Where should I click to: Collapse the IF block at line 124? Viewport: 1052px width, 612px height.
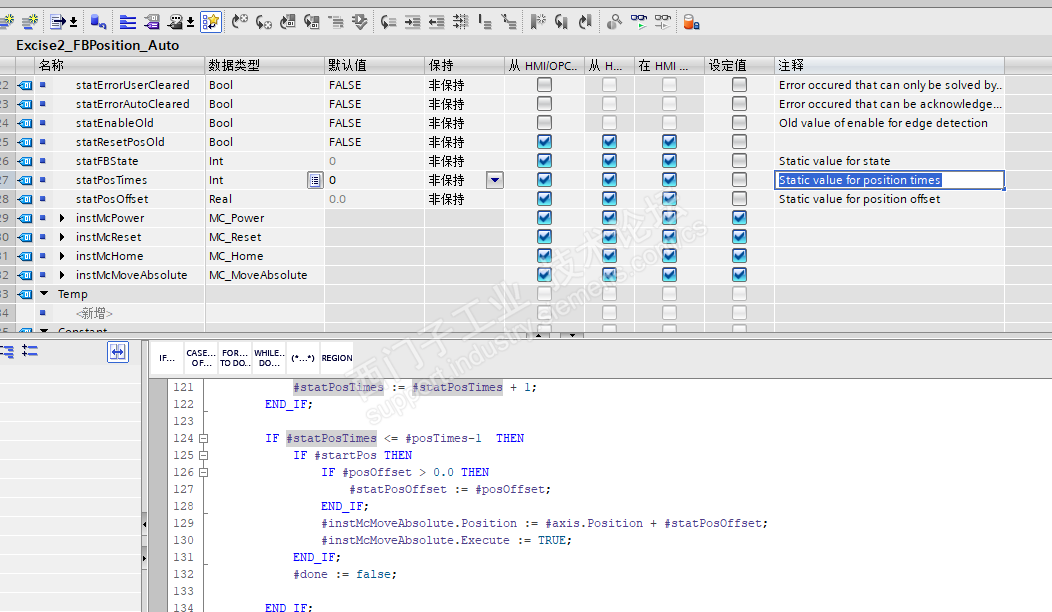click(x=204, y=438)
